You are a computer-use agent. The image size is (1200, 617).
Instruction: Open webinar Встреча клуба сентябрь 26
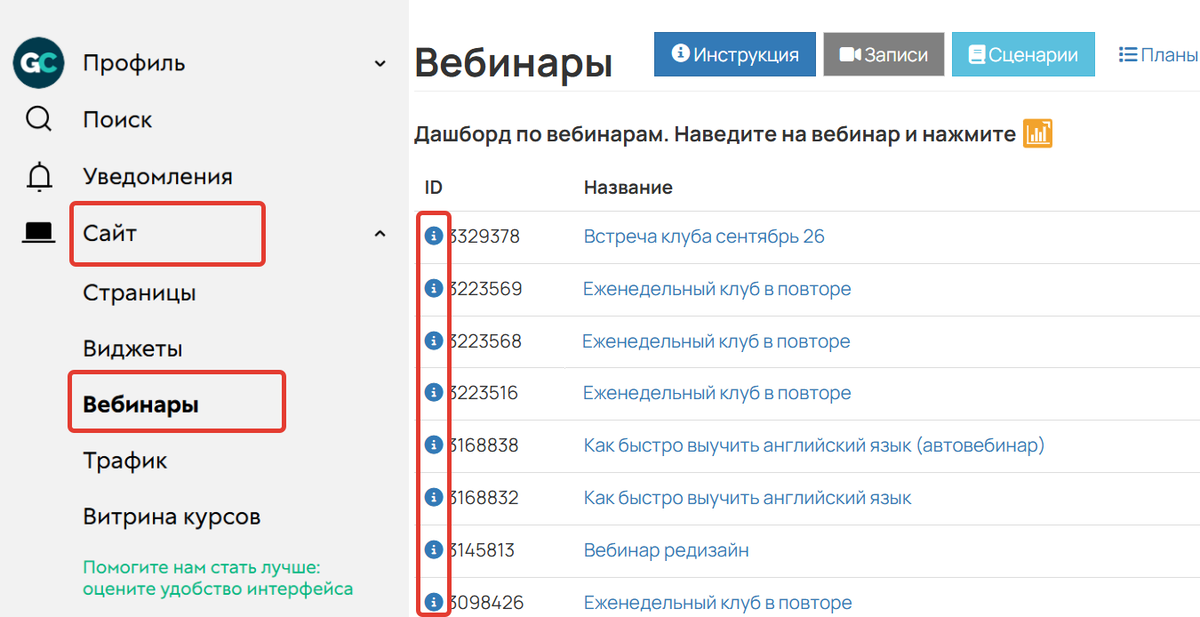(704, 236)
